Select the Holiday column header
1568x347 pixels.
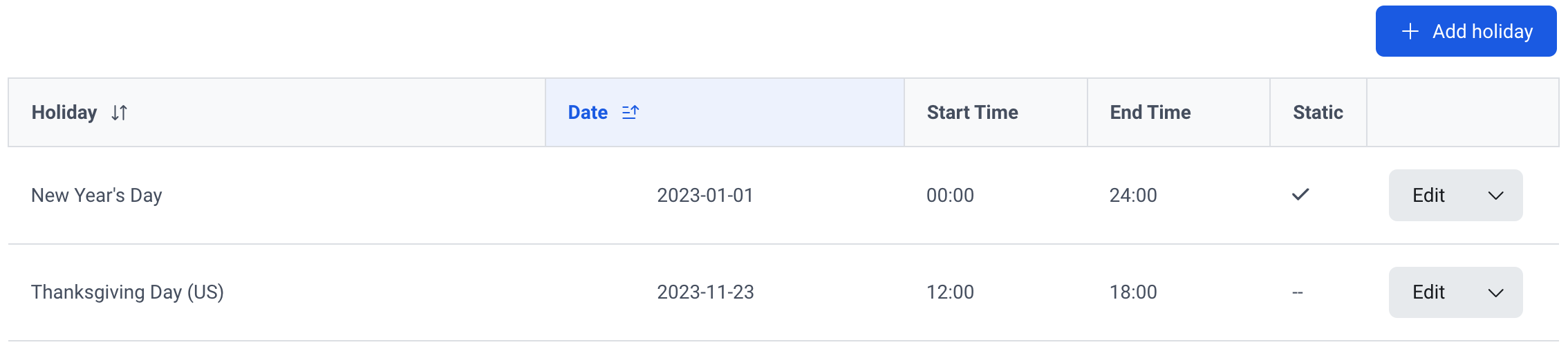point(277,113)
